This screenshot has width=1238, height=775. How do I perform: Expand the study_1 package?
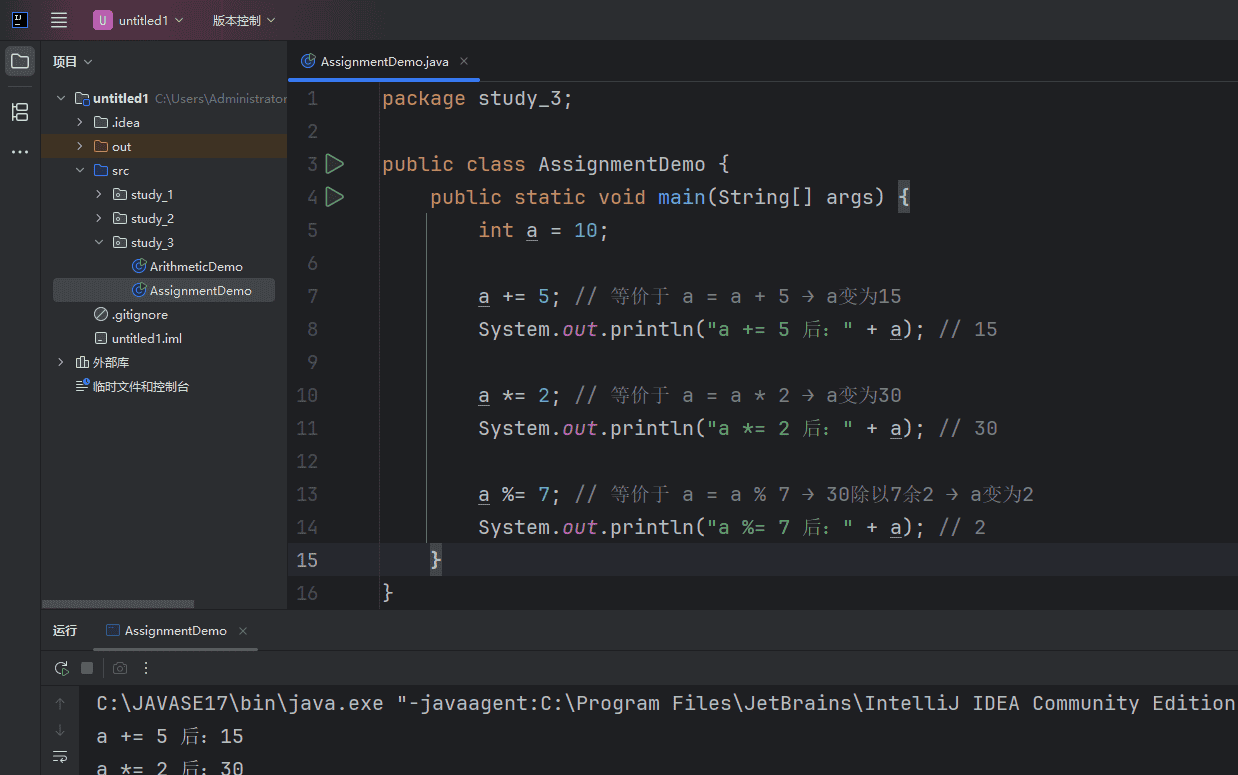[x=99, y=194]
